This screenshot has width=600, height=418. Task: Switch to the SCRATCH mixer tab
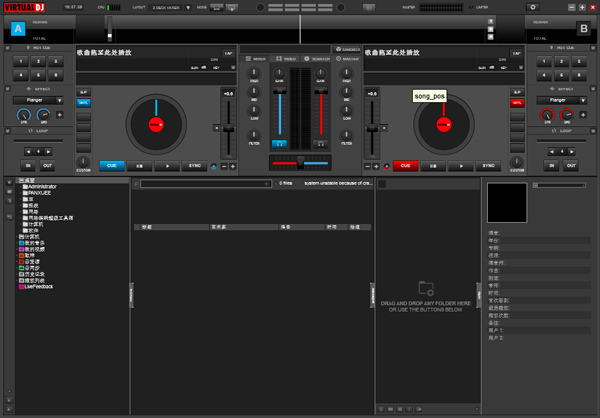point(315,59)
